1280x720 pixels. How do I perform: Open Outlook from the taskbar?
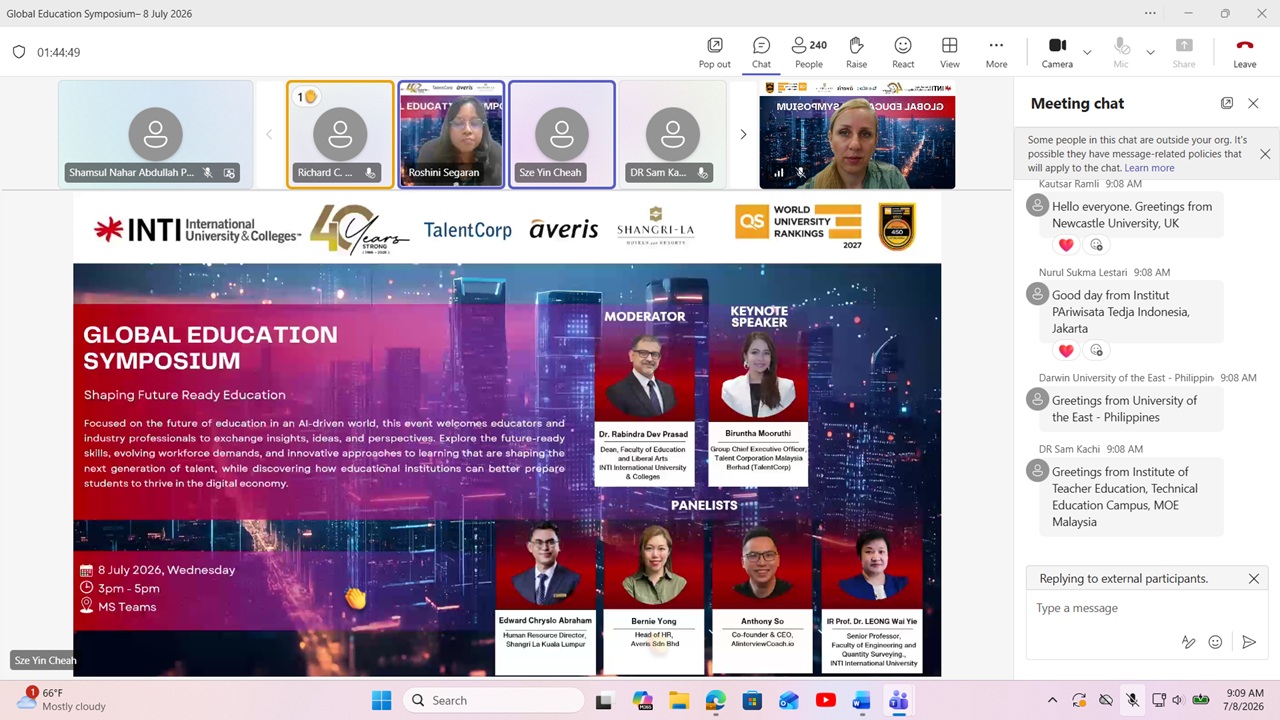tap(789, 700)
